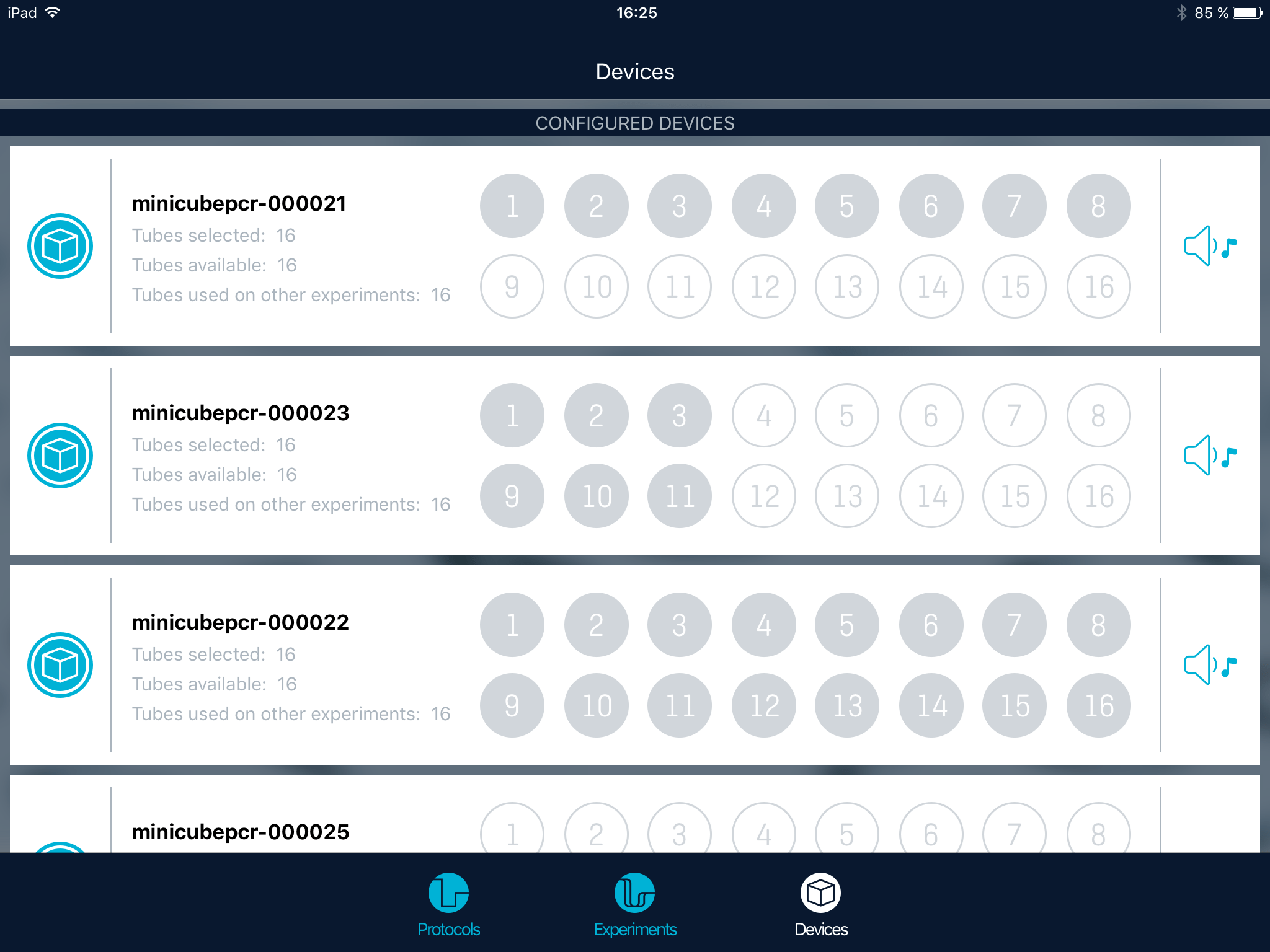Tap the cube icon for minicubepcr-000022
Viewport: 1270px width, 952px height.
tap(60, 665)
